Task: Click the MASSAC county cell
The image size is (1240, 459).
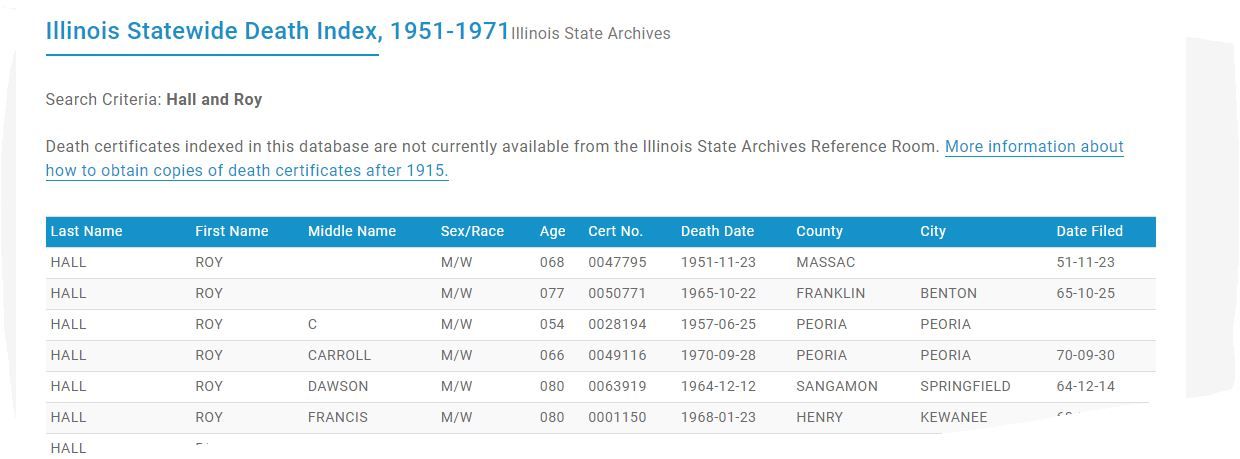Action: click(826, 262)
